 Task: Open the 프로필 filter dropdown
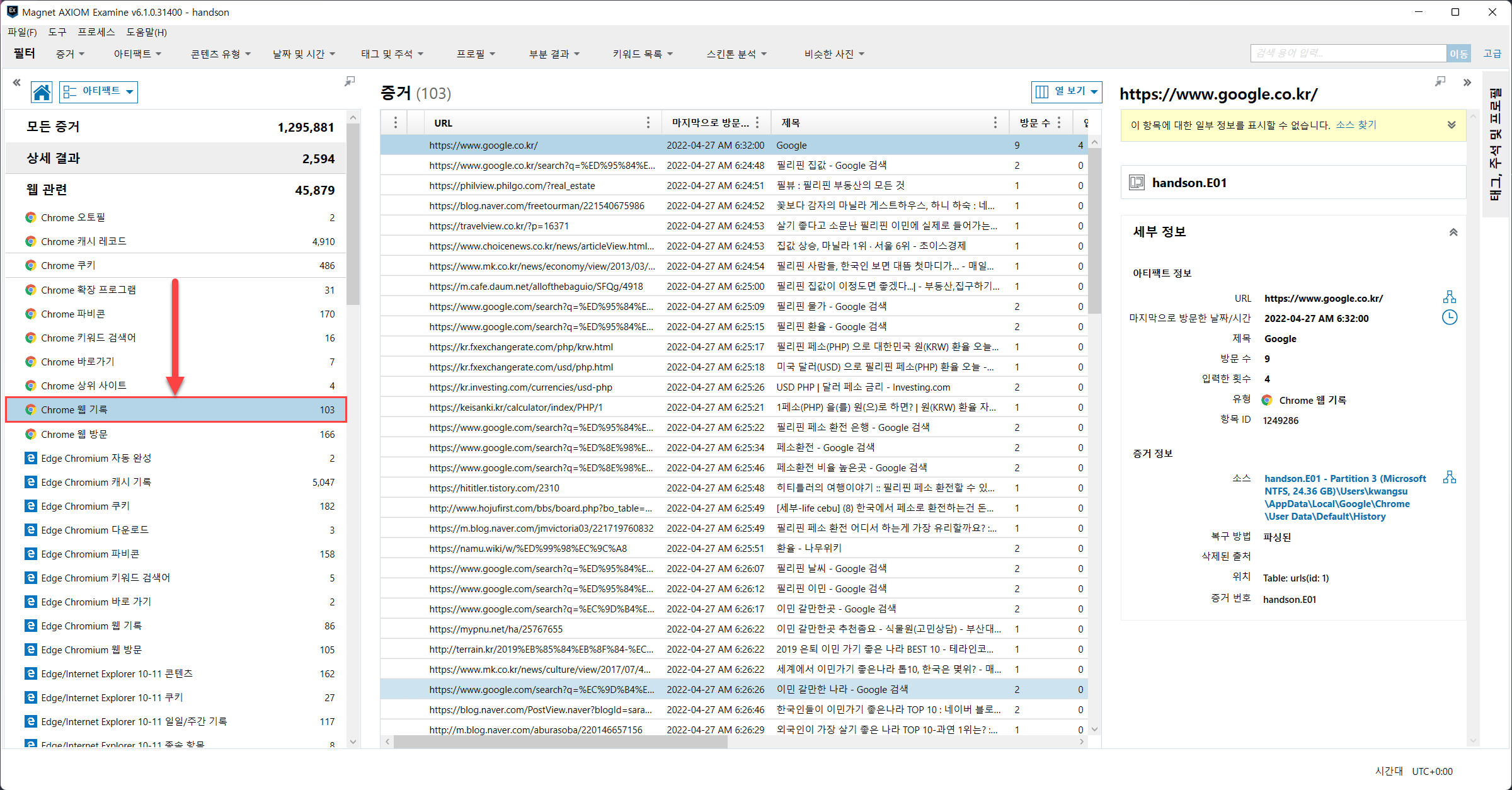tap(476, 54)
